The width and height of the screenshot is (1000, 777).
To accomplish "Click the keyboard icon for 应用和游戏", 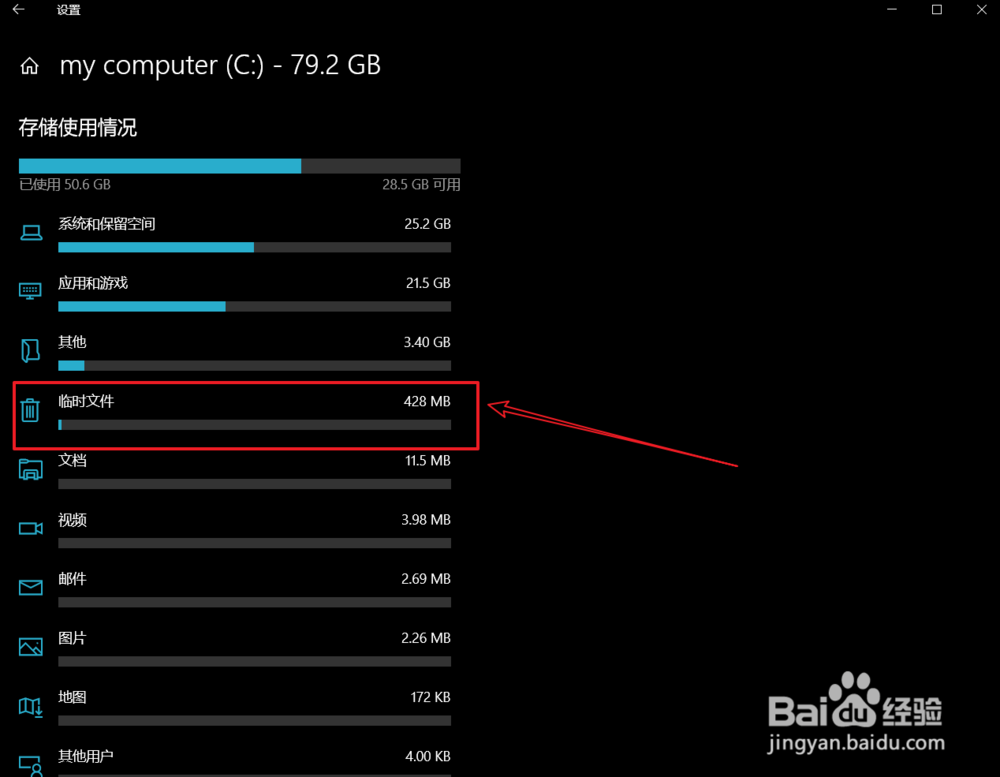I will 31,291.
